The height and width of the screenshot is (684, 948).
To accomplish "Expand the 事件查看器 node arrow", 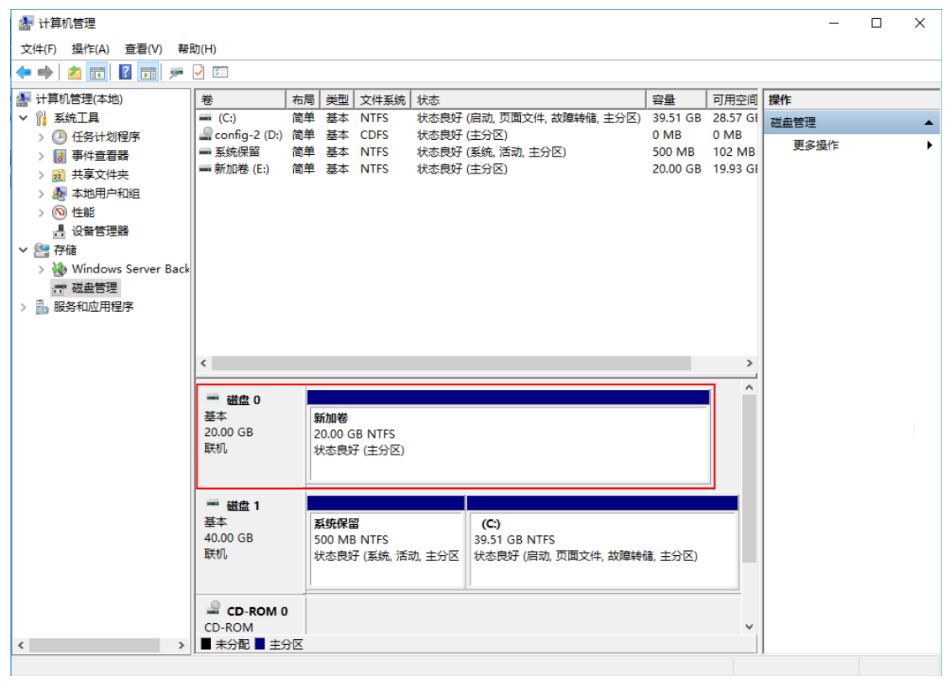I will (x=41, y=156).
